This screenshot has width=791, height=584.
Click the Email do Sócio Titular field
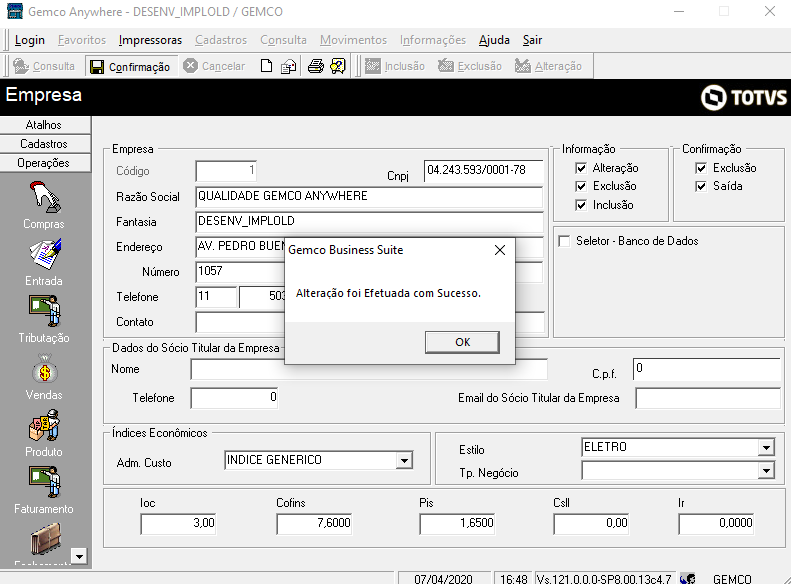pyautogui.click(x=708, y=398)
